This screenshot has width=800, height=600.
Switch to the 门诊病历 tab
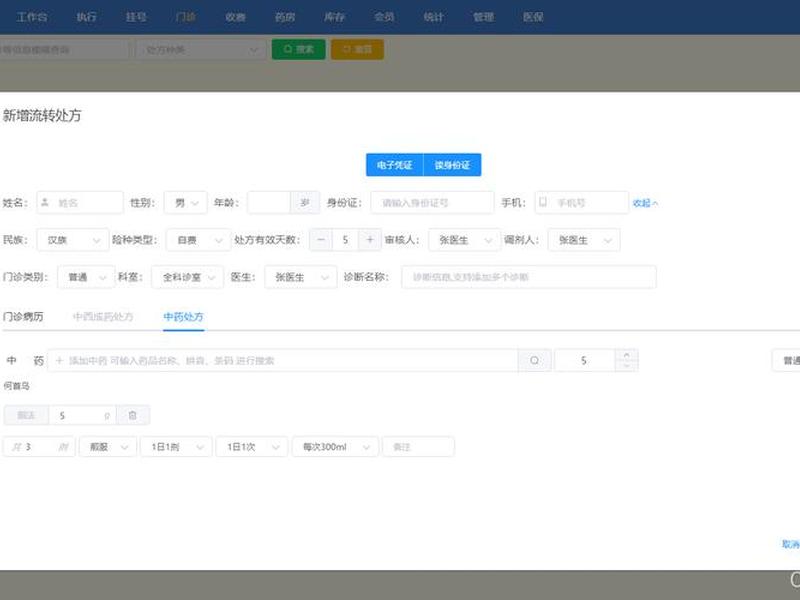[x=23, y=317]
